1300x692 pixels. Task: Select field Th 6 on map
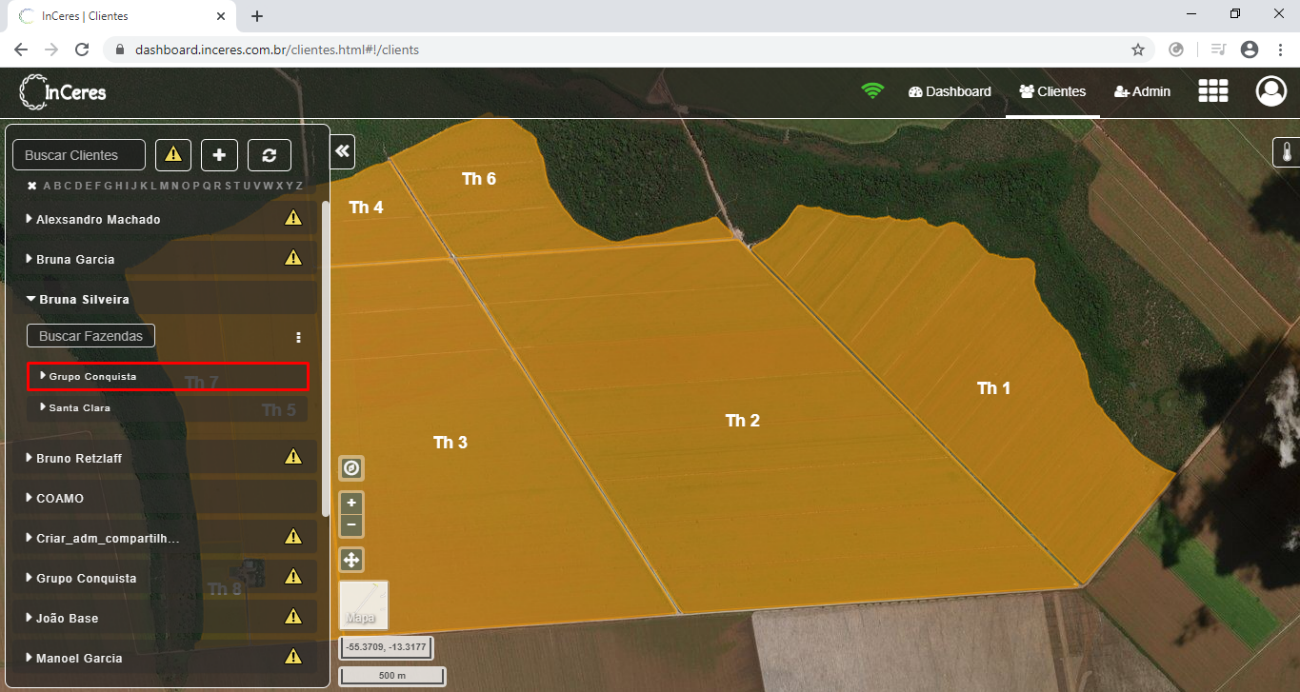478,179
